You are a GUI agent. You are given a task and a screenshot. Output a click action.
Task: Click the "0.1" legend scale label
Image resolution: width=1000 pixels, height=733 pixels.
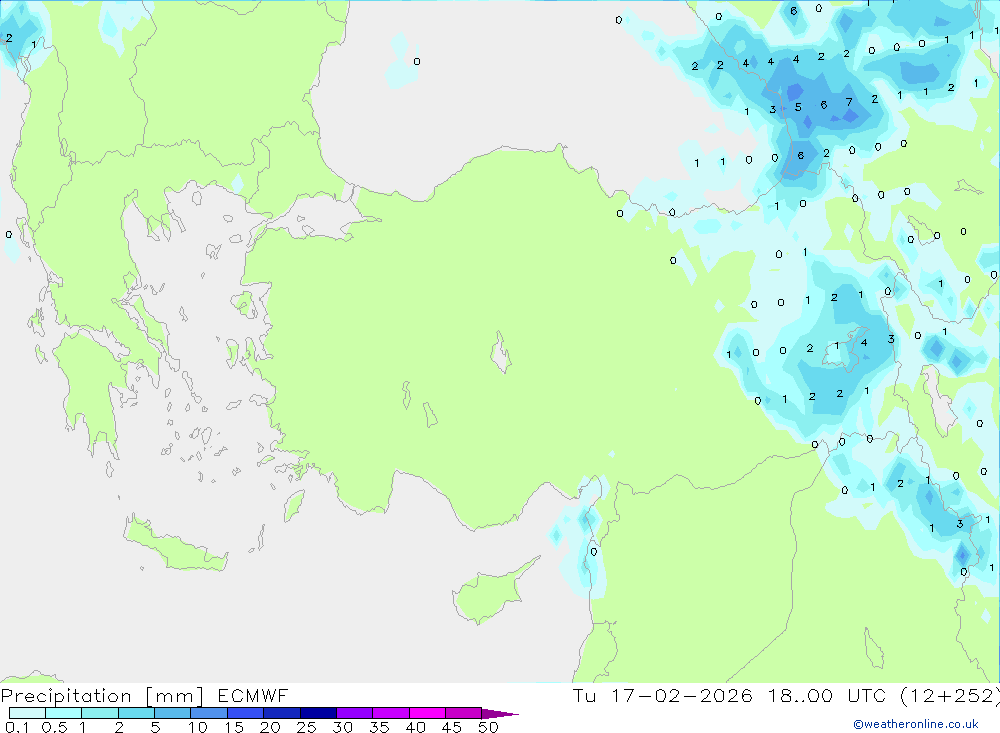(17, 727)
